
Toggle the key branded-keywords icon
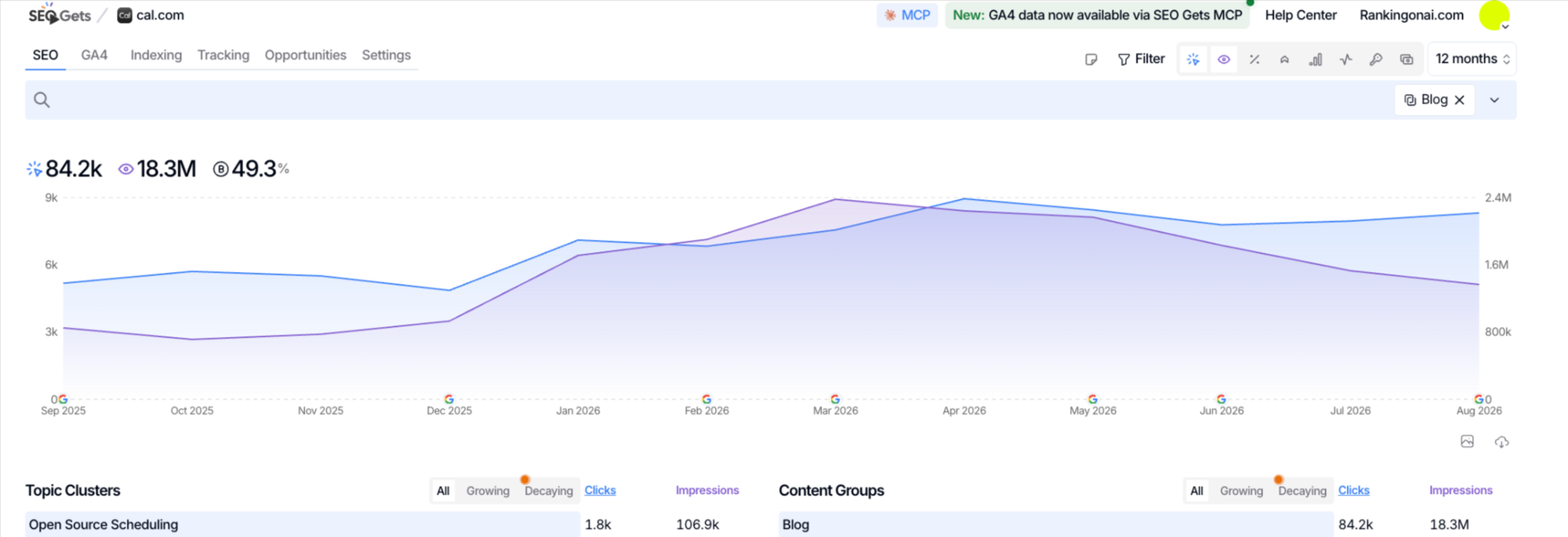click(1376, 60)
